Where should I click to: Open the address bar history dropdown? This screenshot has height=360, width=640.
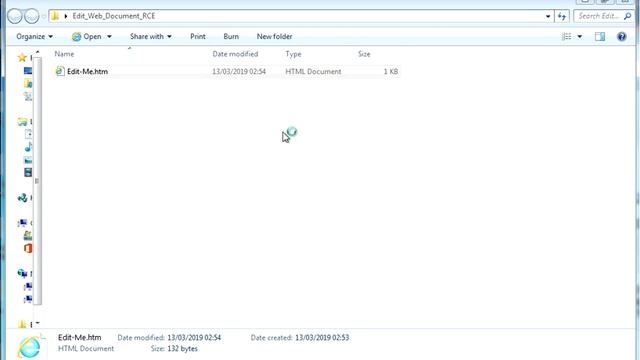[548, 16]
